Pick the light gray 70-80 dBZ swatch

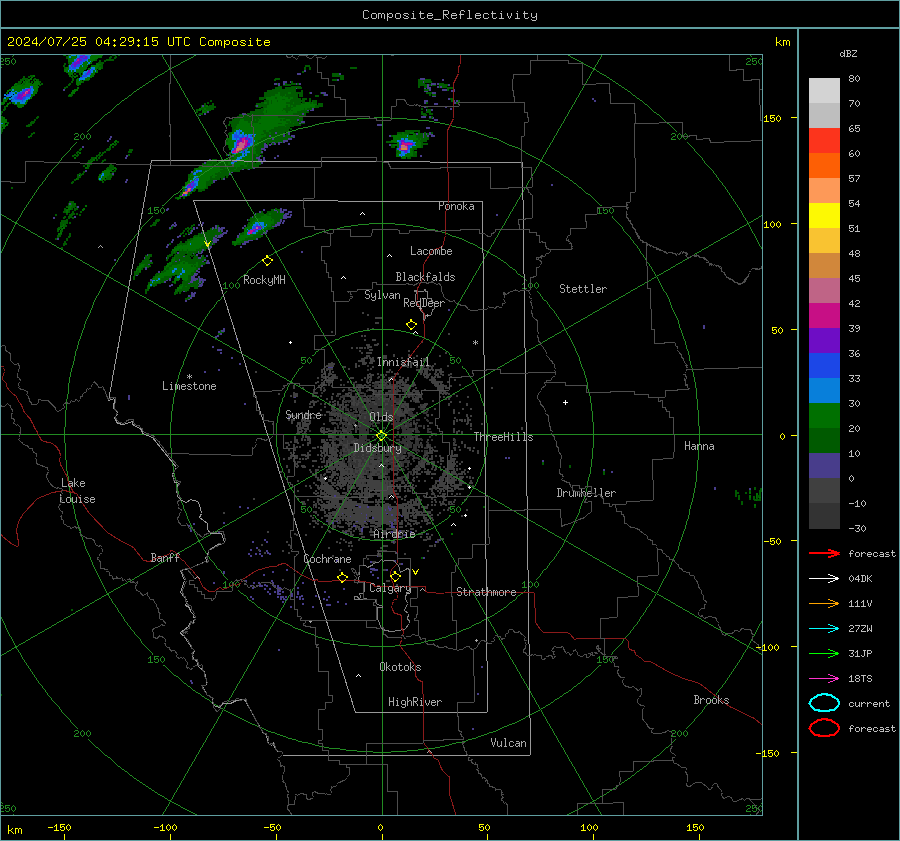click(x=824, y=91)
